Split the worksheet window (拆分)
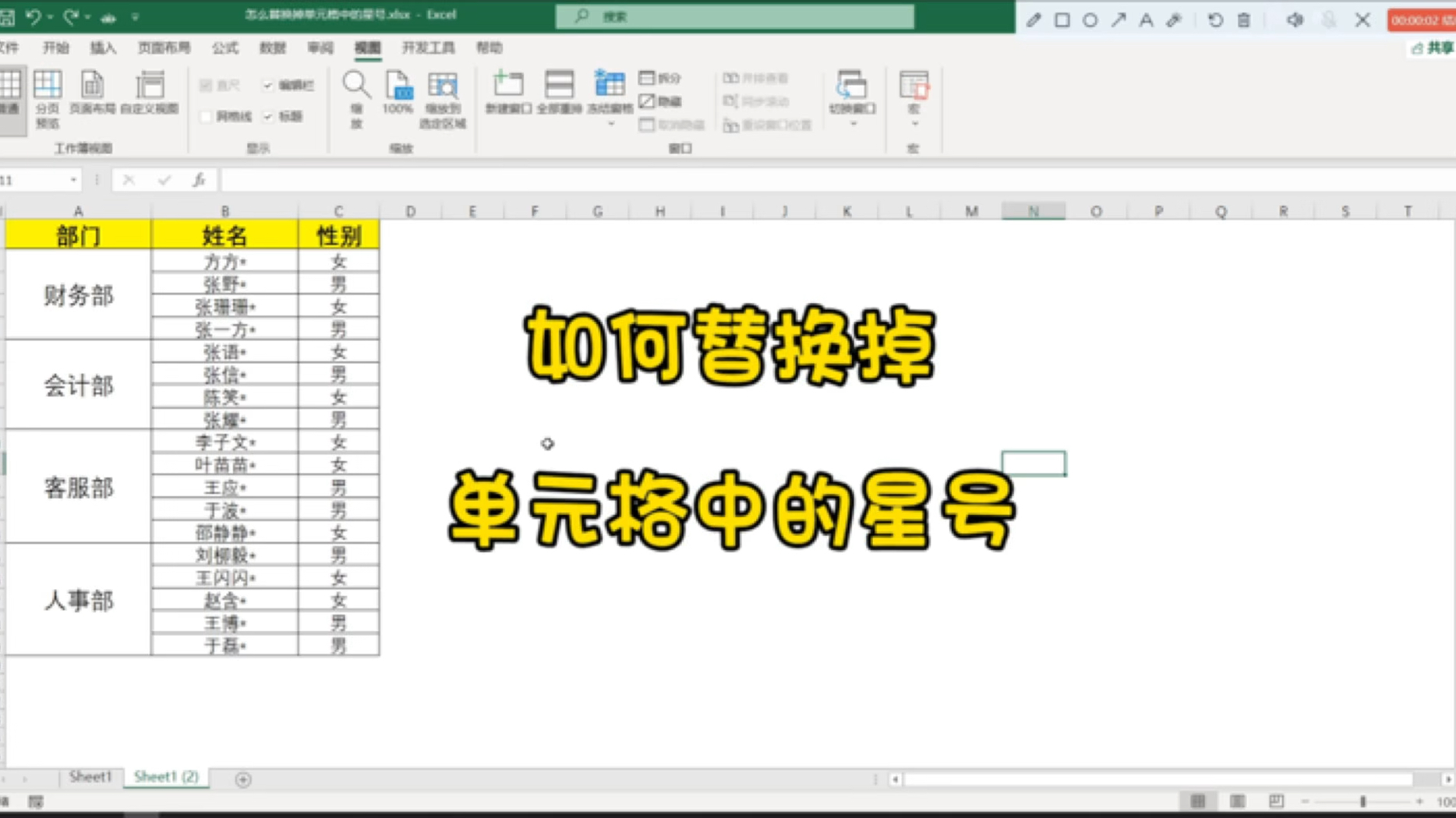The height and width of the screenshot is (818, 1456). 659,78
